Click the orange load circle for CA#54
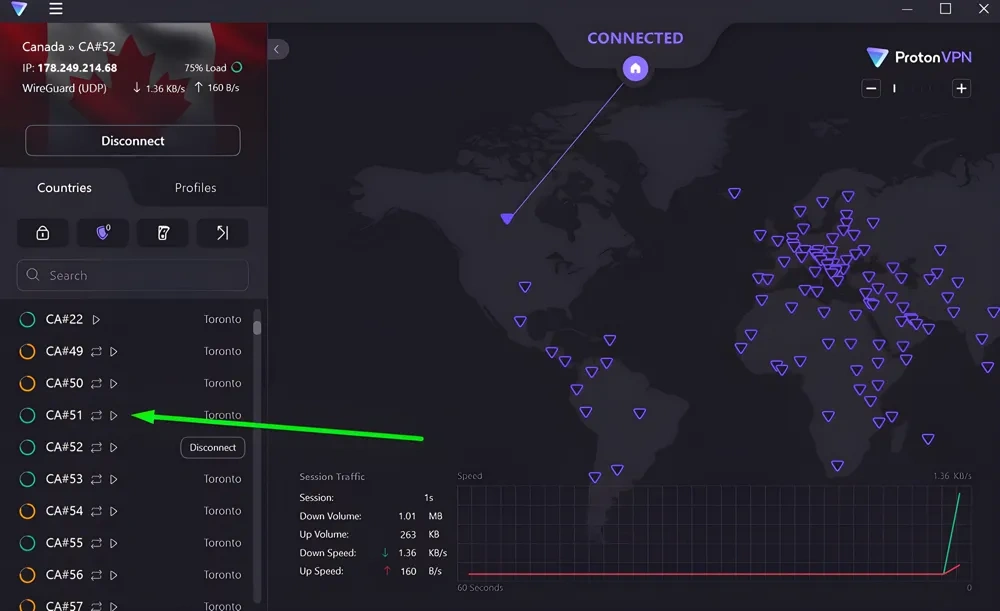This screenshot has width=1000, height=611. point(27,511)
